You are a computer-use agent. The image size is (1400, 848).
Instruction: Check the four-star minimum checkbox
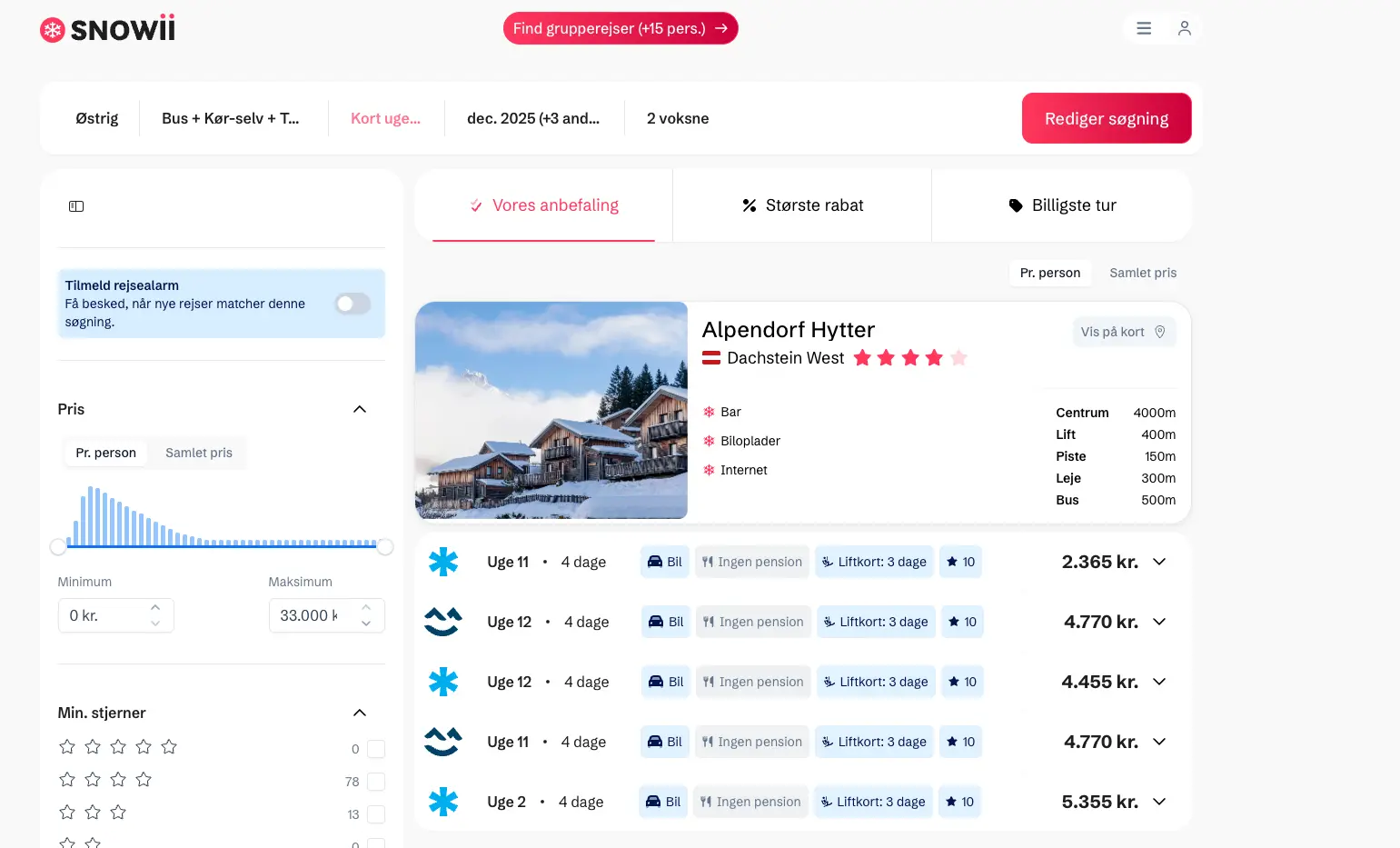pos(376,782)
